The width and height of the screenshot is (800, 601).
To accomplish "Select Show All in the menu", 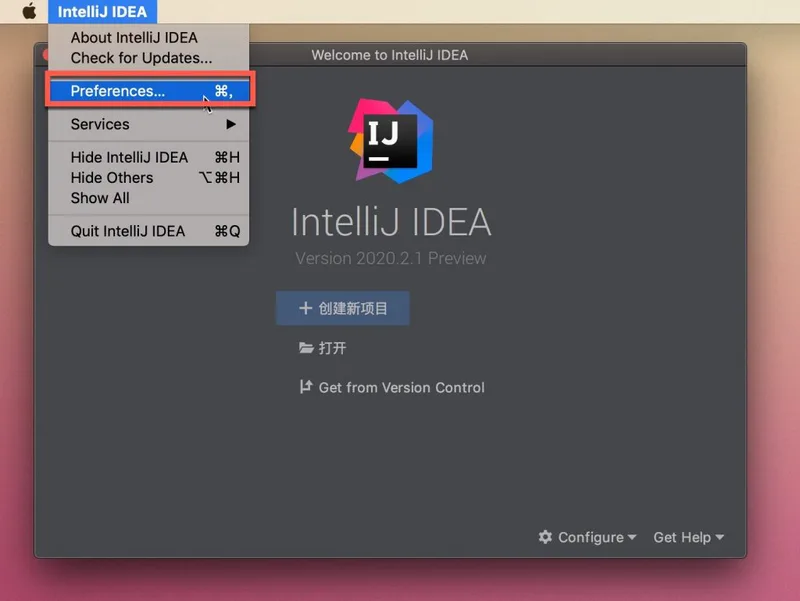I will click(x=100, y=198).
